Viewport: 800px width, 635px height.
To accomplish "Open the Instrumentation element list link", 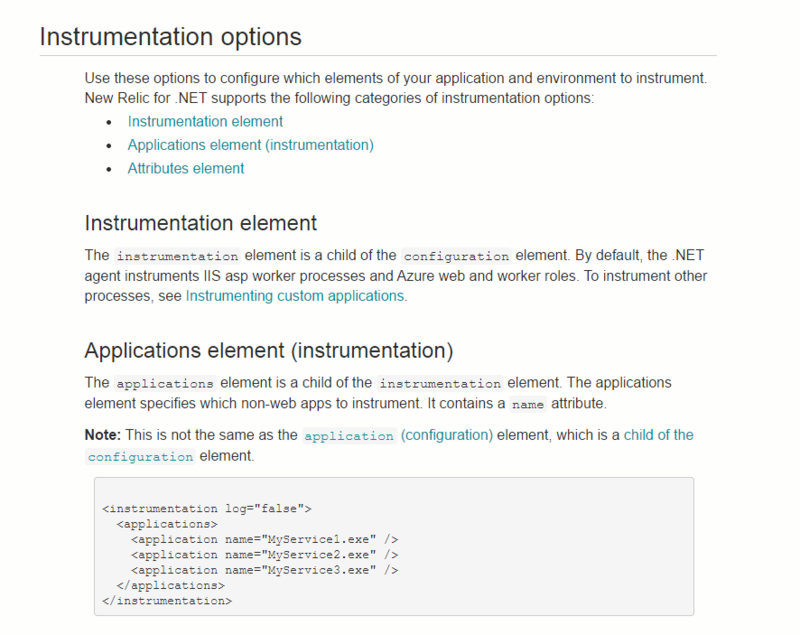I will coord(205,121).
